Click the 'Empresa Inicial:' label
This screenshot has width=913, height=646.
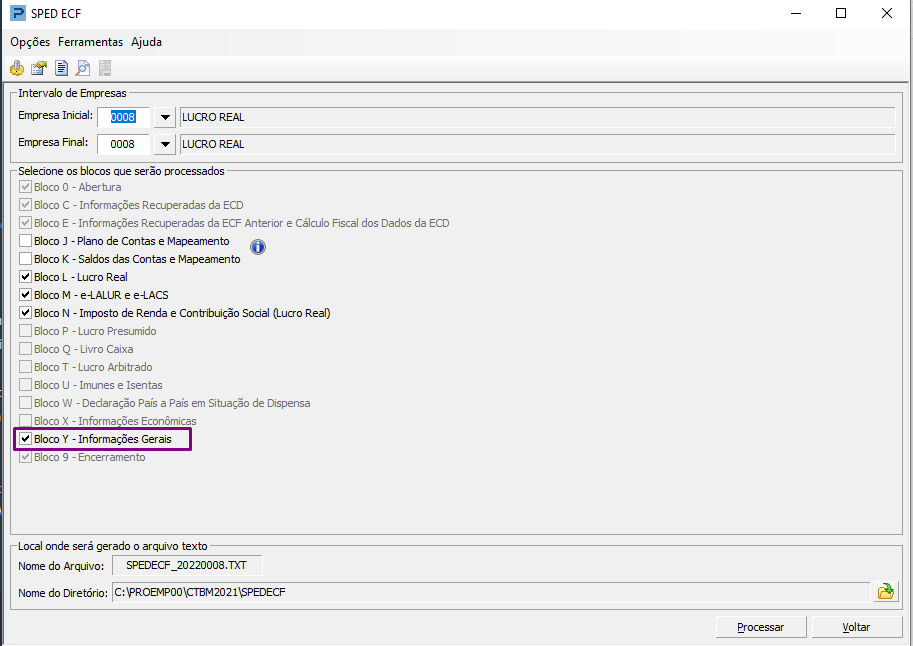pos(55,115)
